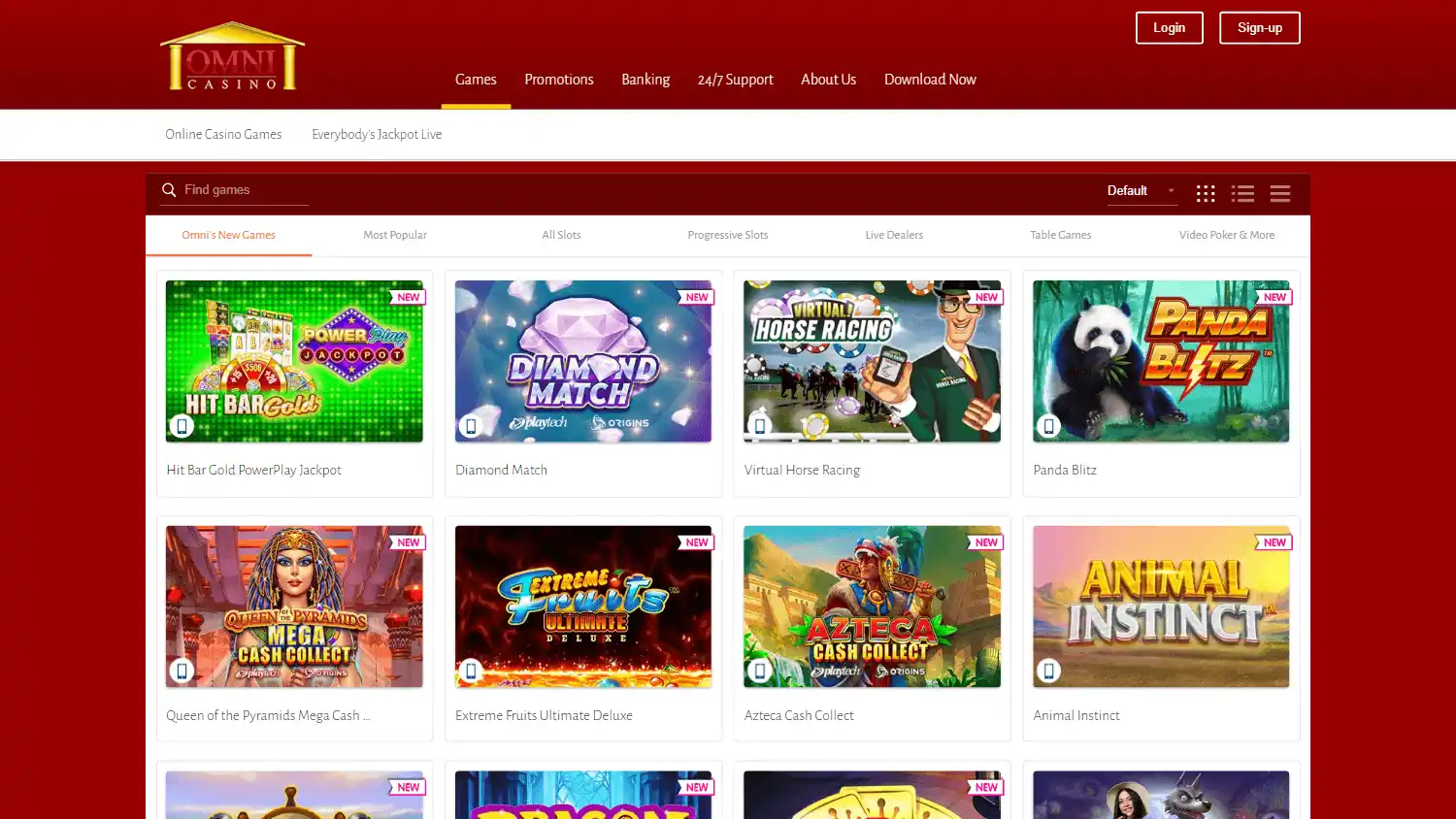This screenshot has height=819, width=1456.
Task: Click NEW badge on Extreme Fruits Ultimate
Action: tap(696, 542)
